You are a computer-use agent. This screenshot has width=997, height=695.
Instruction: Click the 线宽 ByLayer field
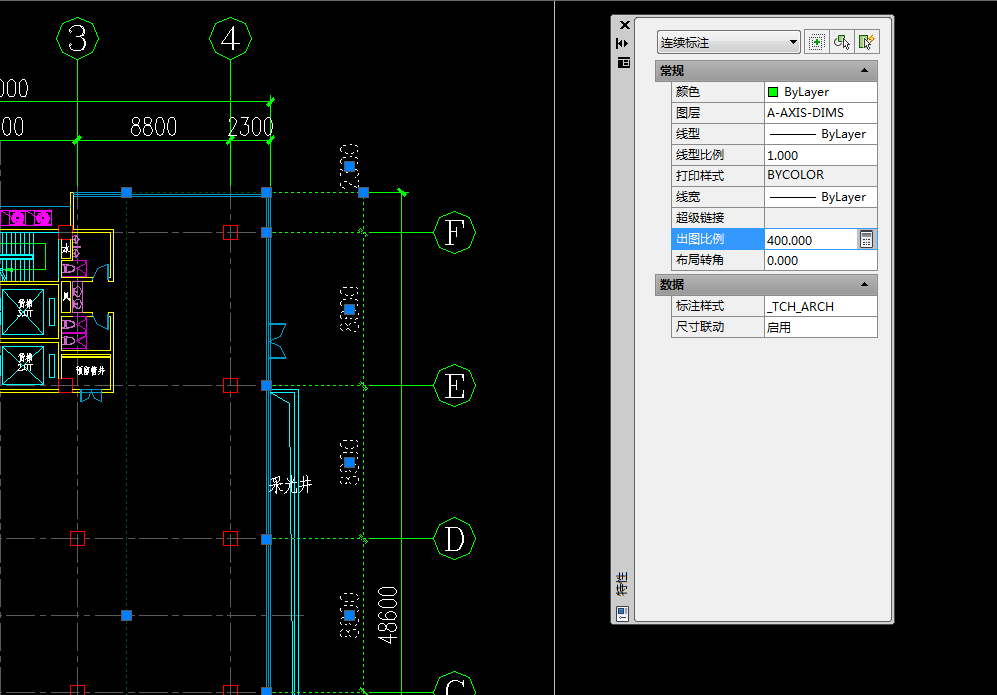pyautogui.click(x=820, y=197)
